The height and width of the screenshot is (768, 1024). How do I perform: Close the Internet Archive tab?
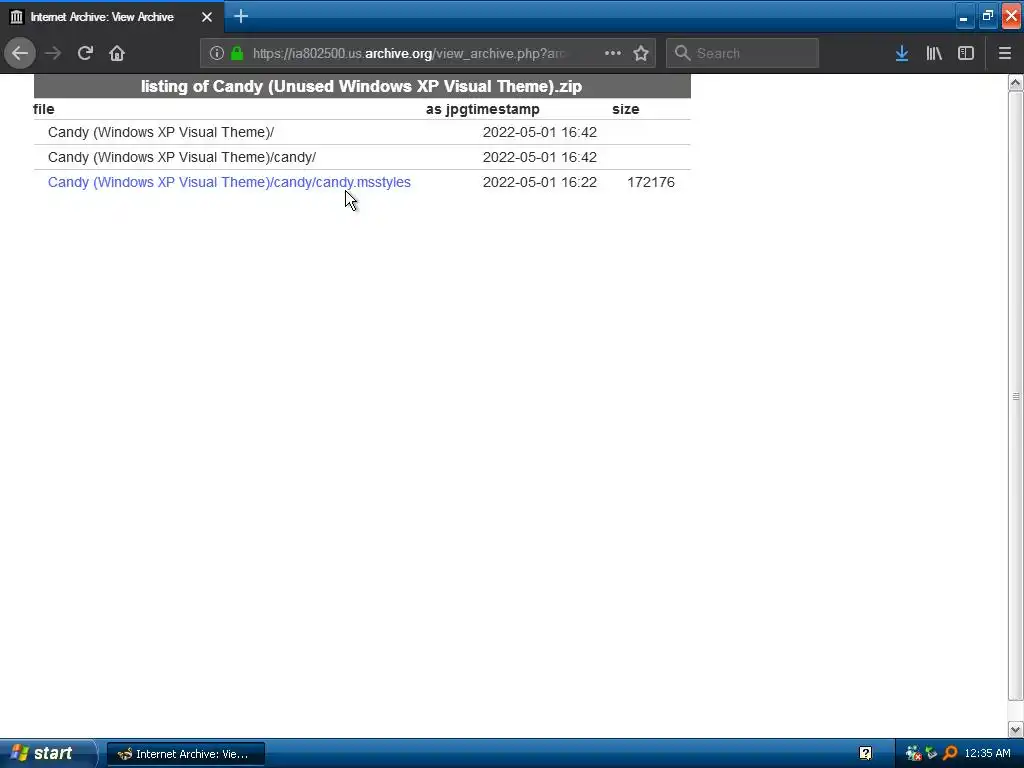pyautogui.click(x=207, y=17)
